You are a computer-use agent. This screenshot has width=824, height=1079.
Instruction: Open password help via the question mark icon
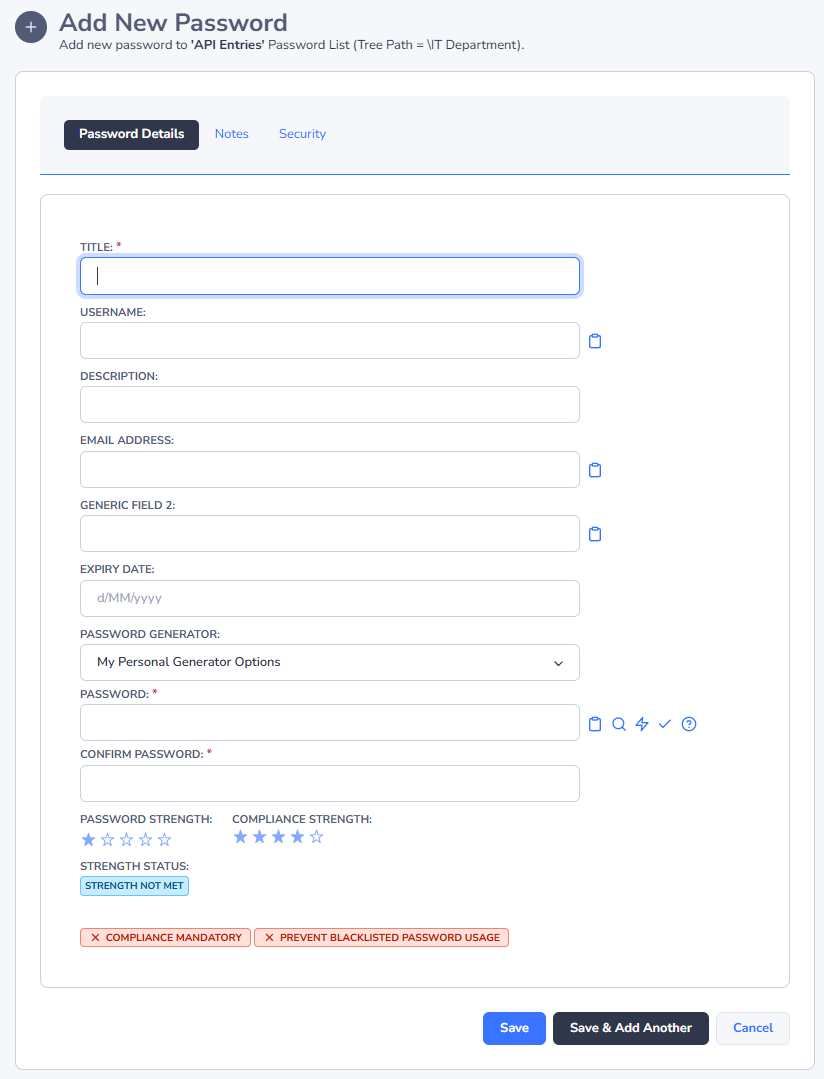point(689,723)
